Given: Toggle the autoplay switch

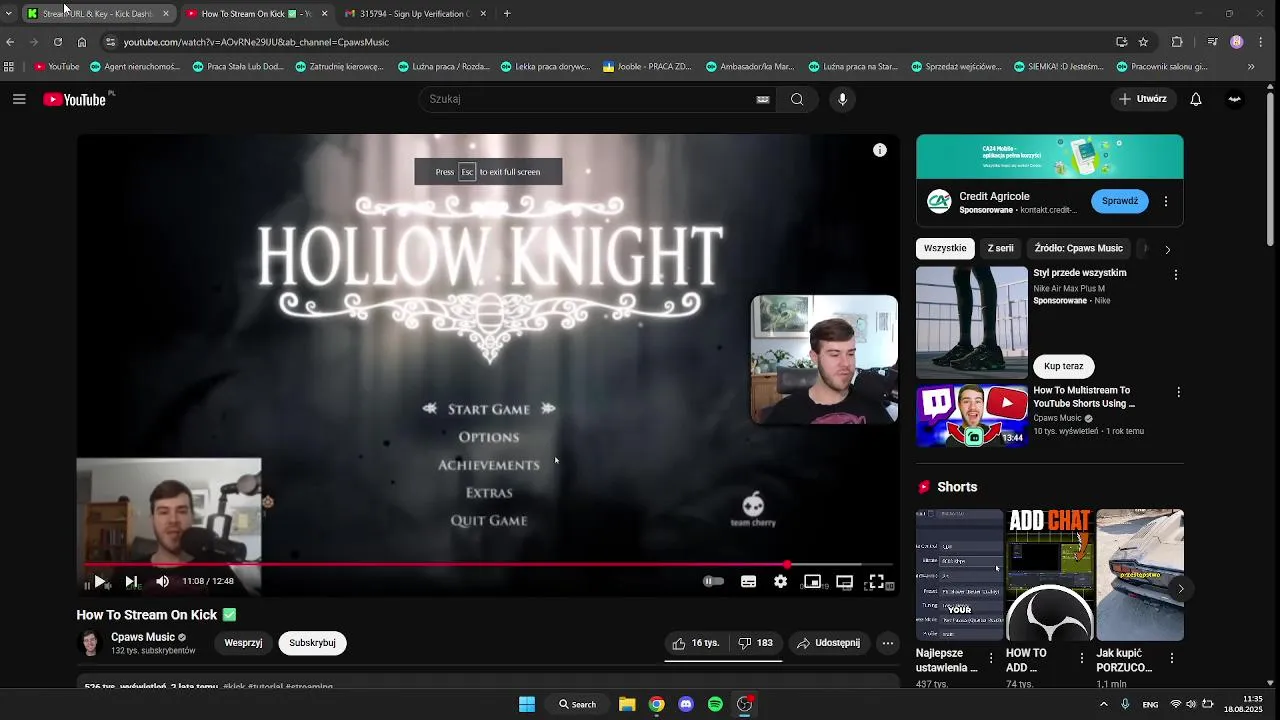Looking at the screenshot, I should pos(713,581).
